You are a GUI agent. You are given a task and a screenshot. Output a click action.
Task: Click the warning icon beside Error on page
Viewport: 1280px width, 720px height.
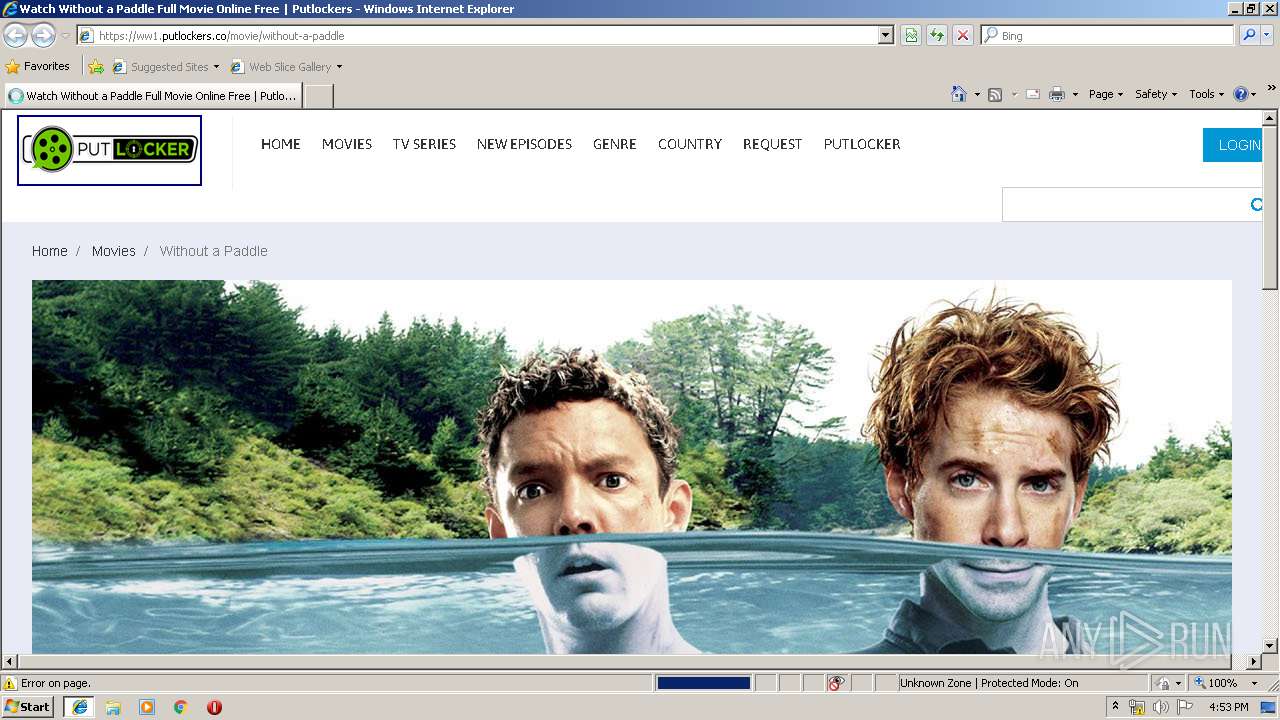click(10, 683)
